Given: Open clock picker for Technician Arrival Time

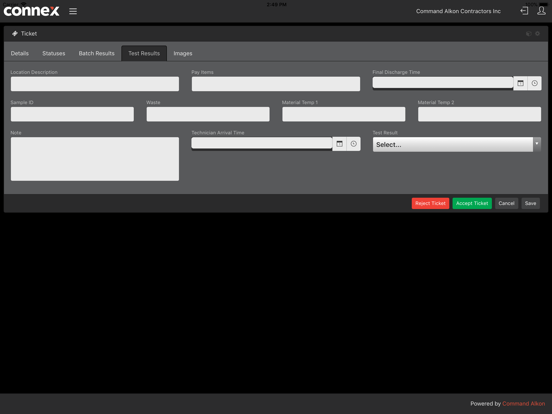Looking at the screenshot, I should point(353,144).
